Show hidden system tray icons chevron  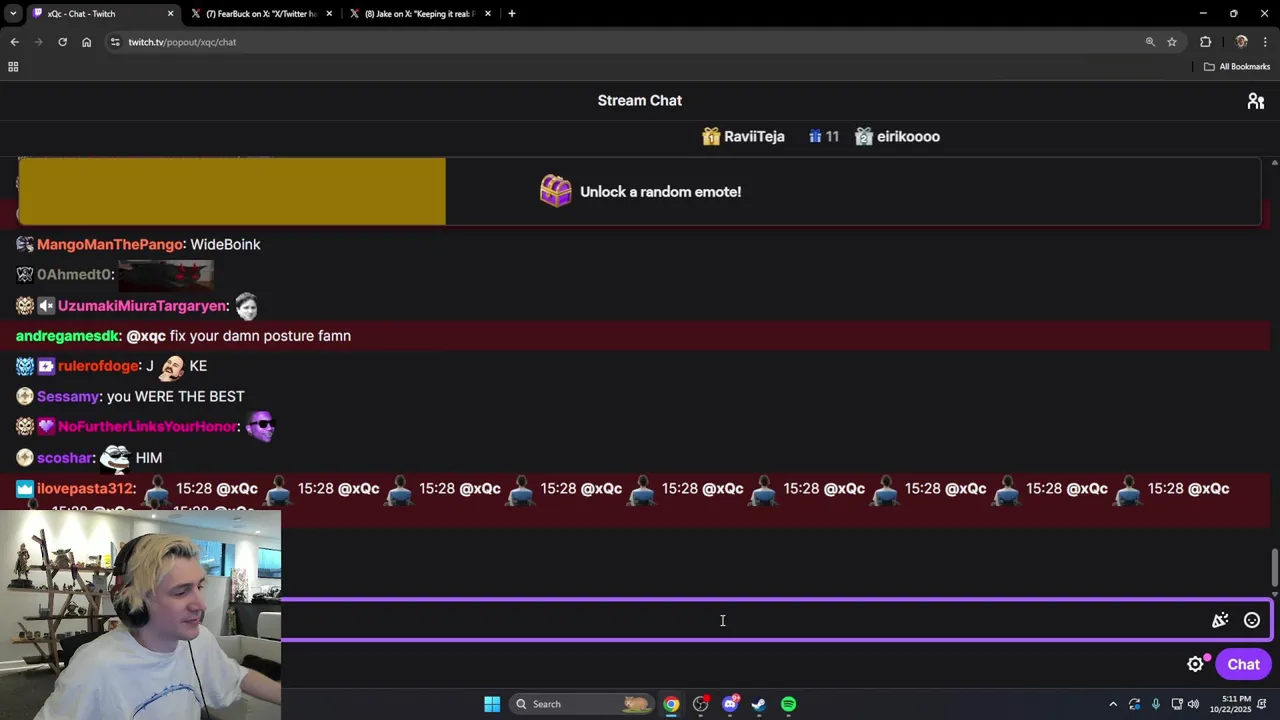click(x=1113, y=704)
